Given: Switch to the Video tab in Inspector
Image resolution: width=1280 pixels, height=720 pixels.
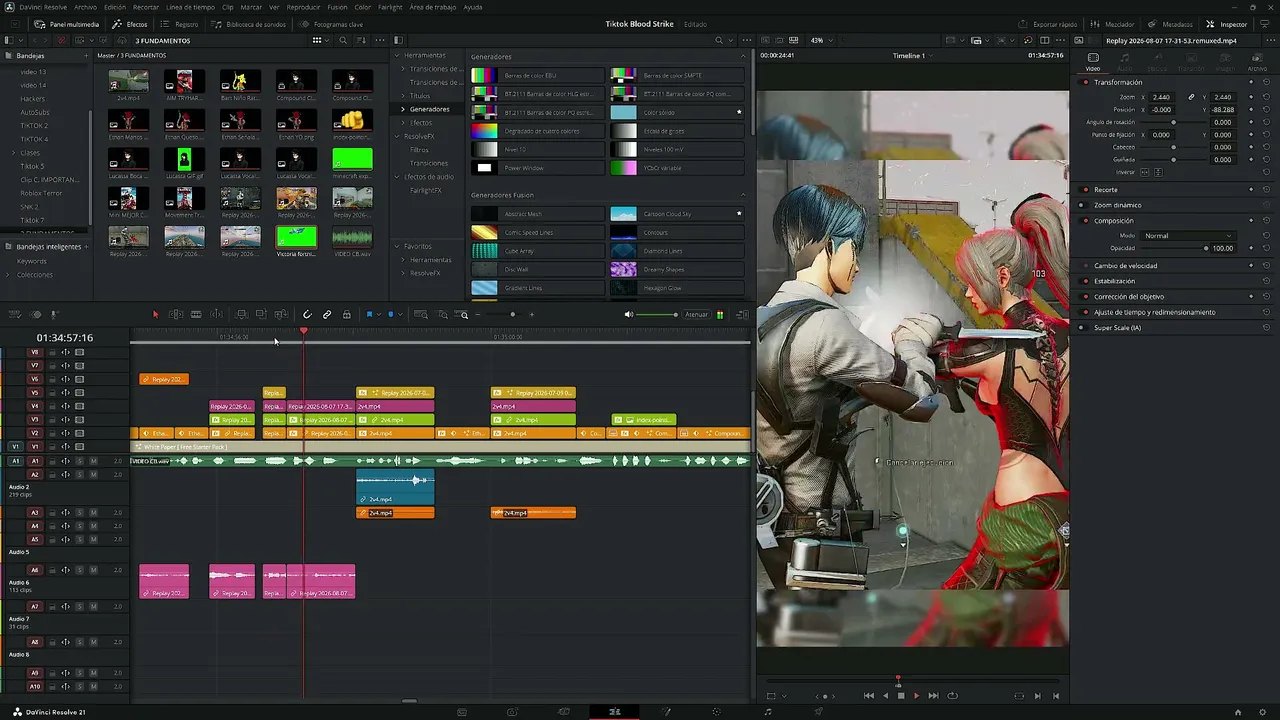Looking at the screenshot, I should coord(1093,62).
